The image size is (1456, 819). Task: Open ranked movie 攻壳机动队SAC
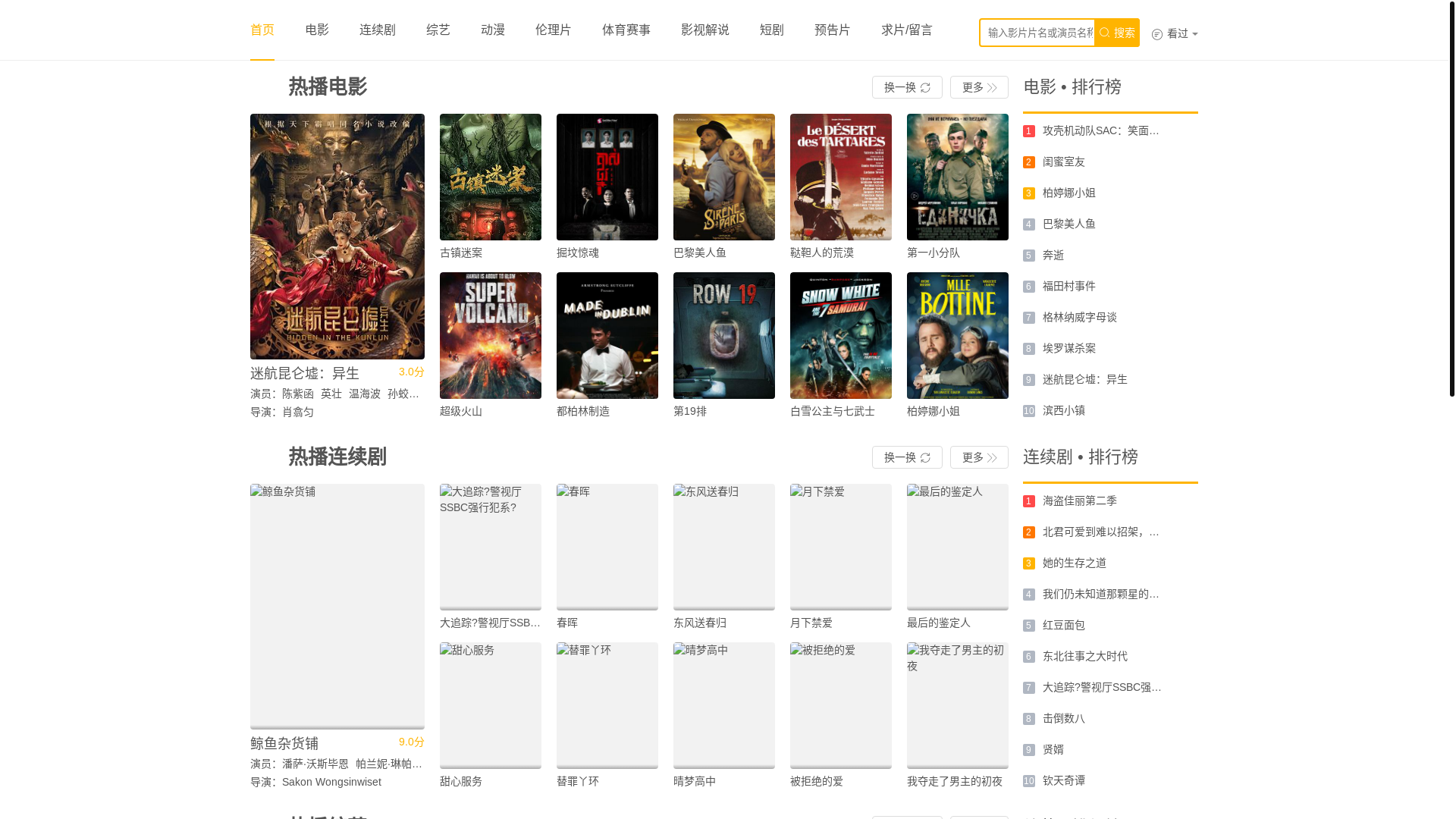1101,130
